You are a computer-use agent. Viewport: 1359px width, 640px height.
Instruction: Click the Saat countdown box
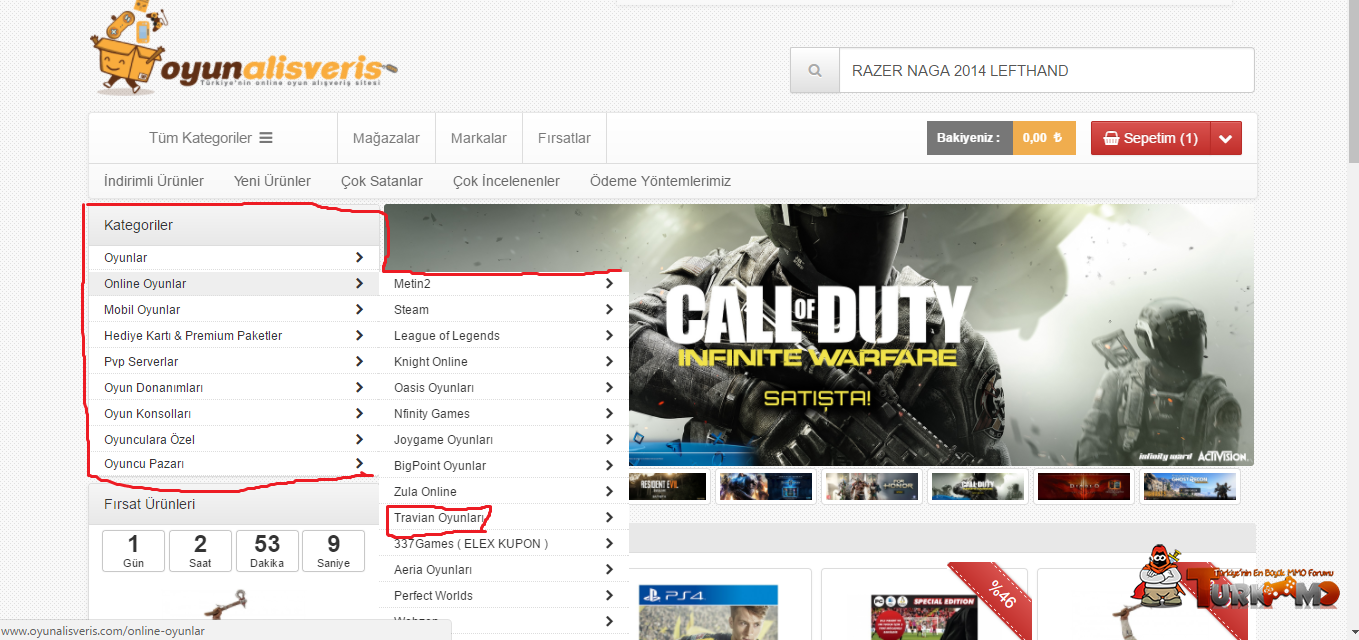point(200,551)
